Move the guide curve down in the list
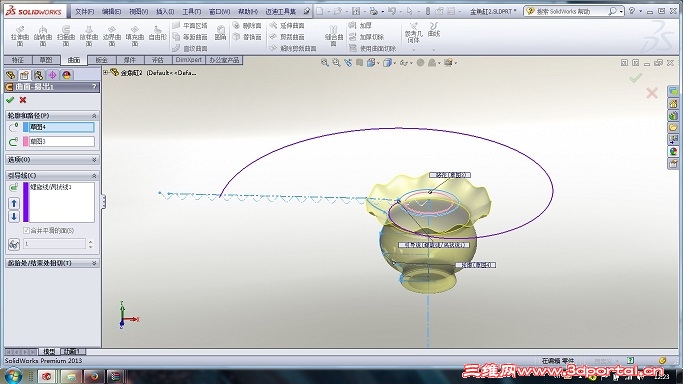The width and height of the screenshot is (683, 384). [x=14, y=216]
